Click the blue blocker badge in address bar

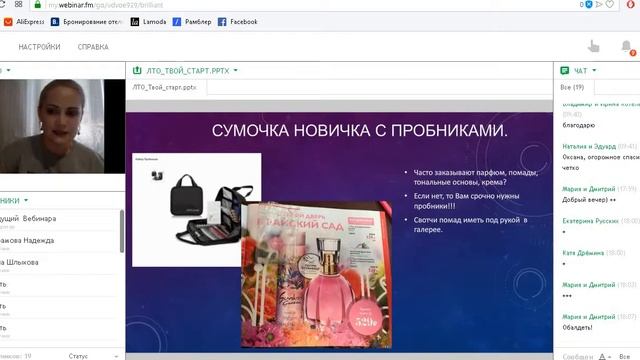[589, 4]
